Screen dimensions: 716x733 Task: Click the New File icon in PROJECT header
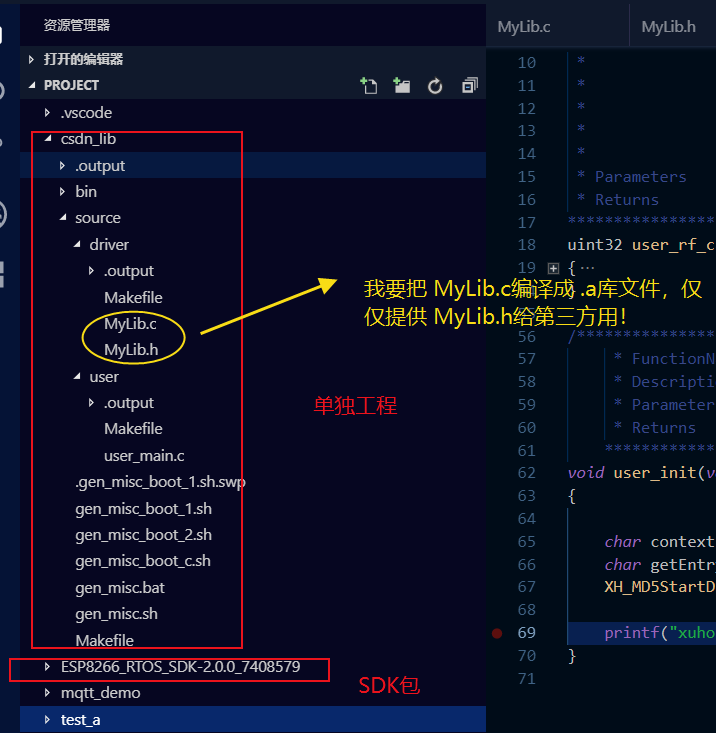click(369, 86)
